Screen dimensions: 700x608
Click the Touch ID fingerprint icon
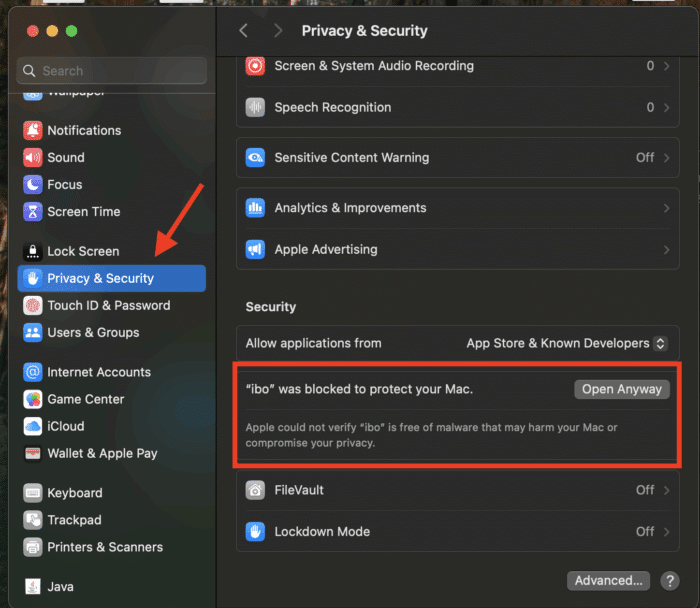point(33,305)
